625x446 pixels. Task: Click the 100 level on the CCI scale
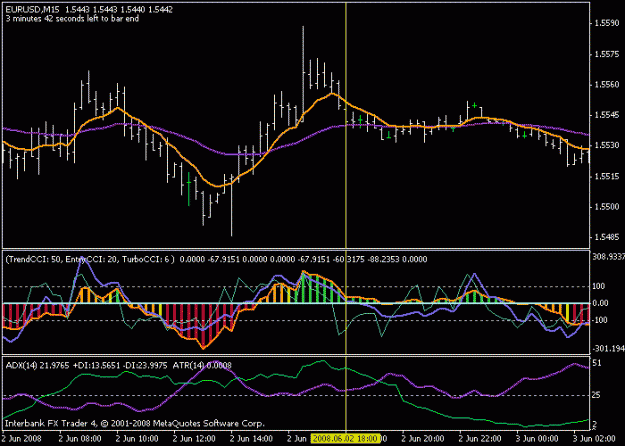point(599,286)
